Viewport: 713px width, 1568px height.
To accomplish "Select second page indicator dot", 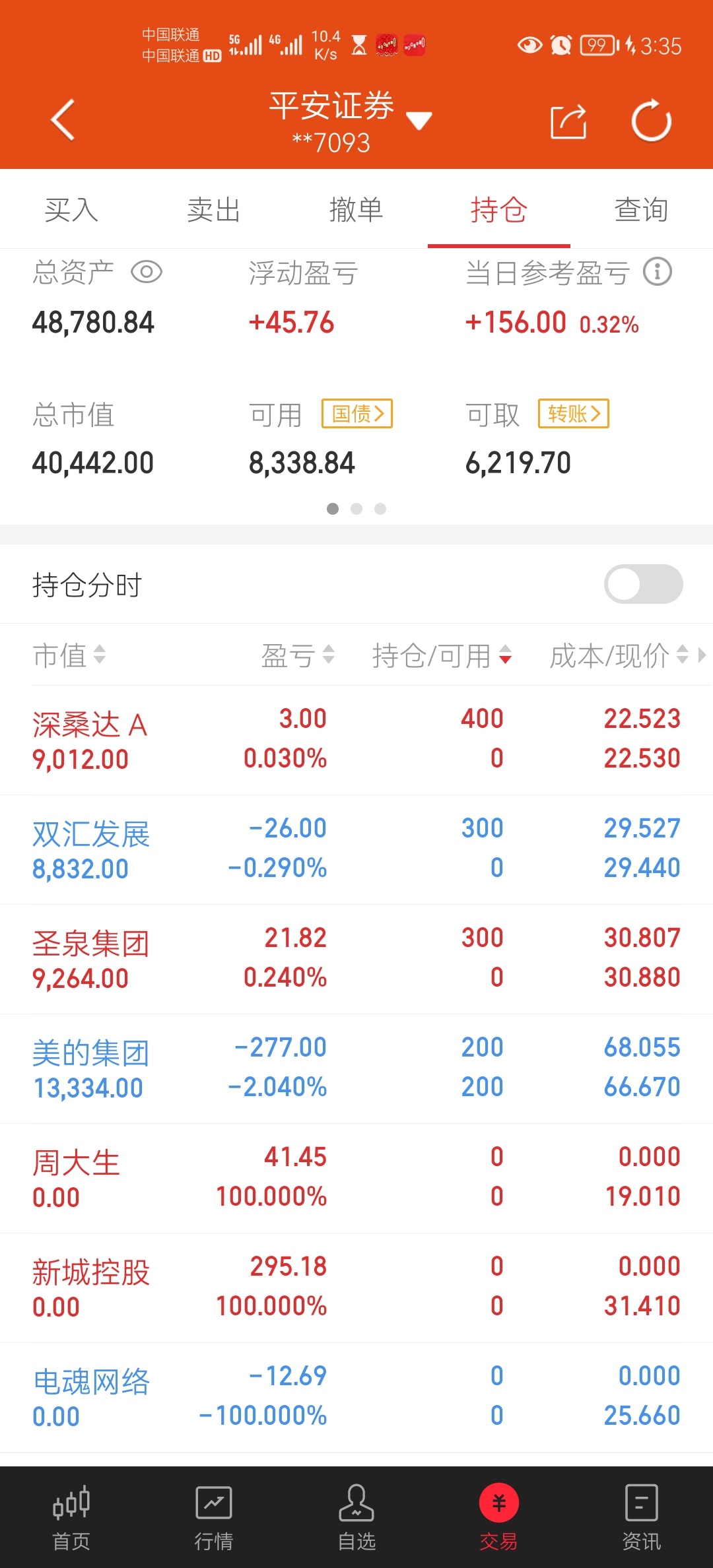I will (356, 509).
